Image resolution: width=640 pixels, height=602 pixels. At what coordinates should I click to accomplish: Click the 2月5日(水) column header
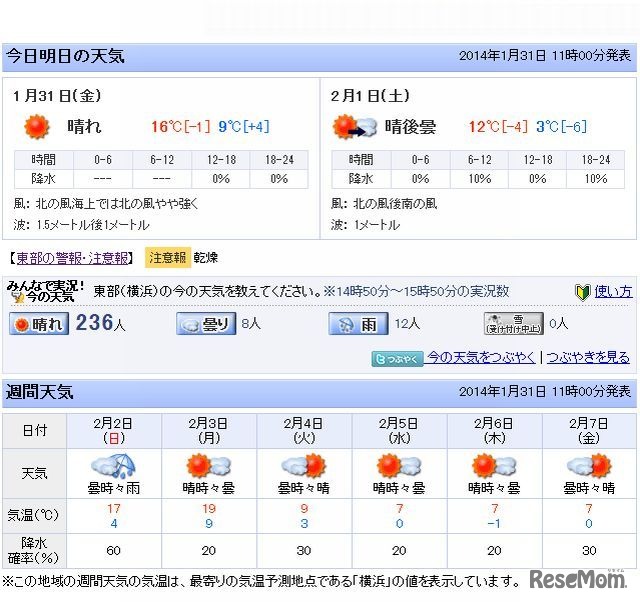point(399,431)
